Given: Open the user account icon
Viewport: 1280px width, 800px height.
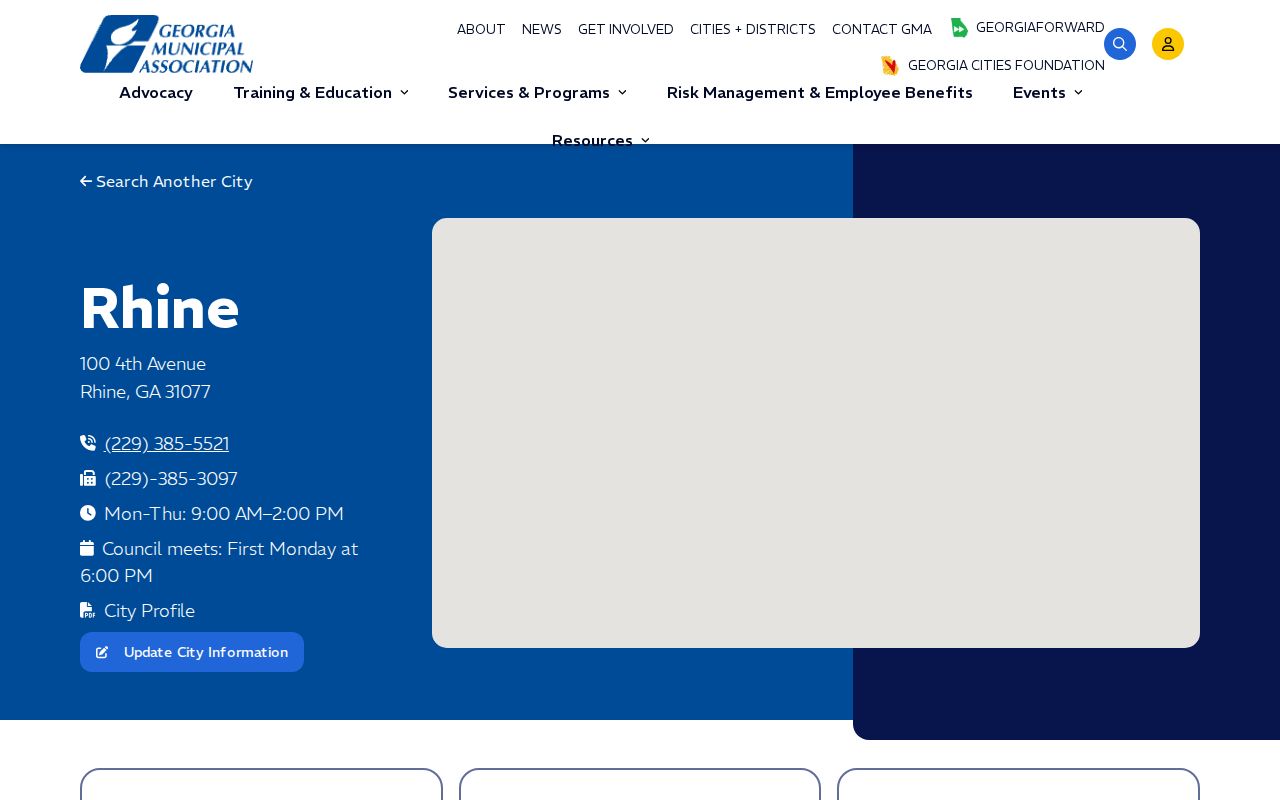Looking at the screenshot, I should (1167, 44).
